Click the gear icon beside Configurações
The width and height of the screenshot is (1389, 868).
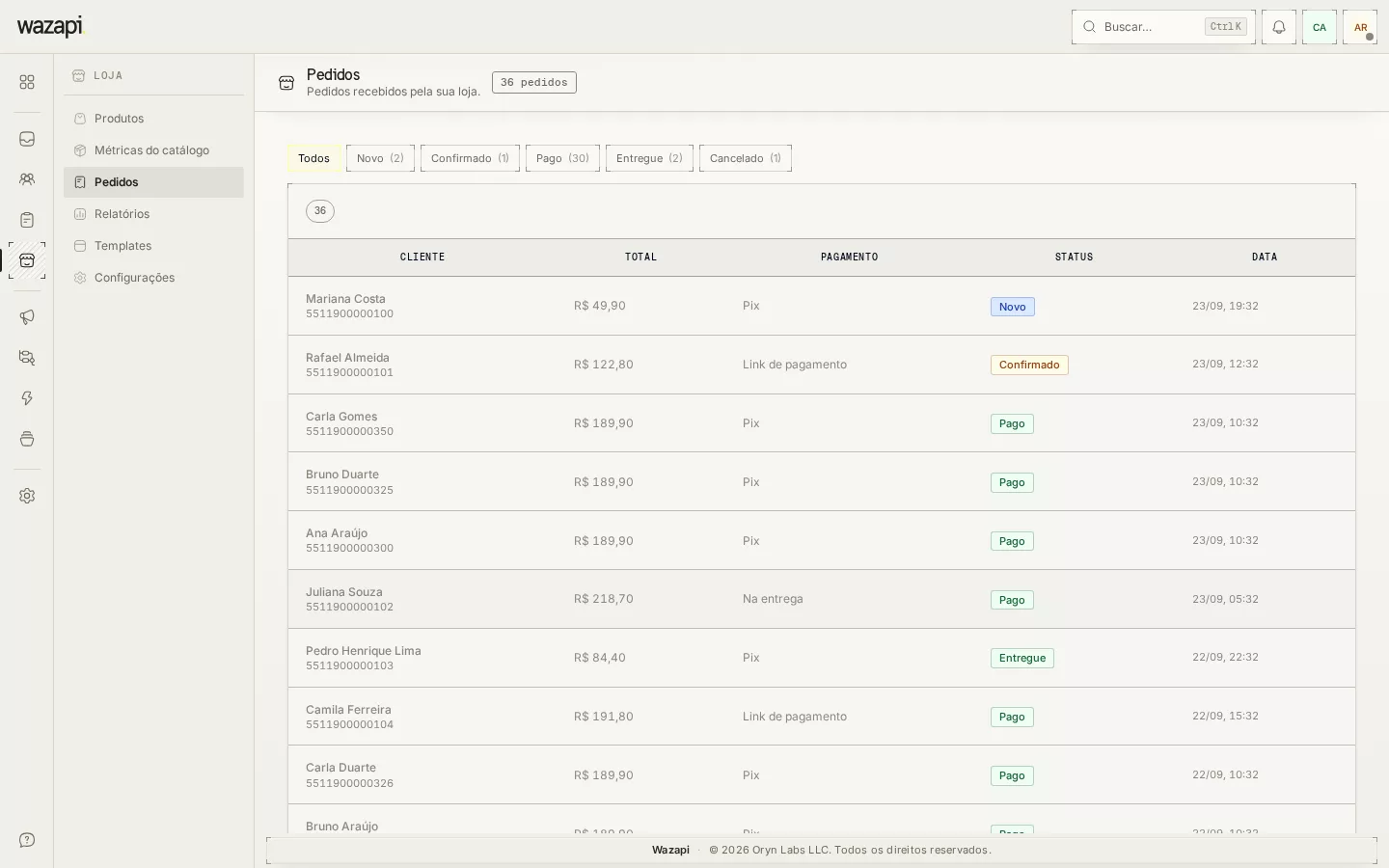pyautogui.click(x=80, y=278)
